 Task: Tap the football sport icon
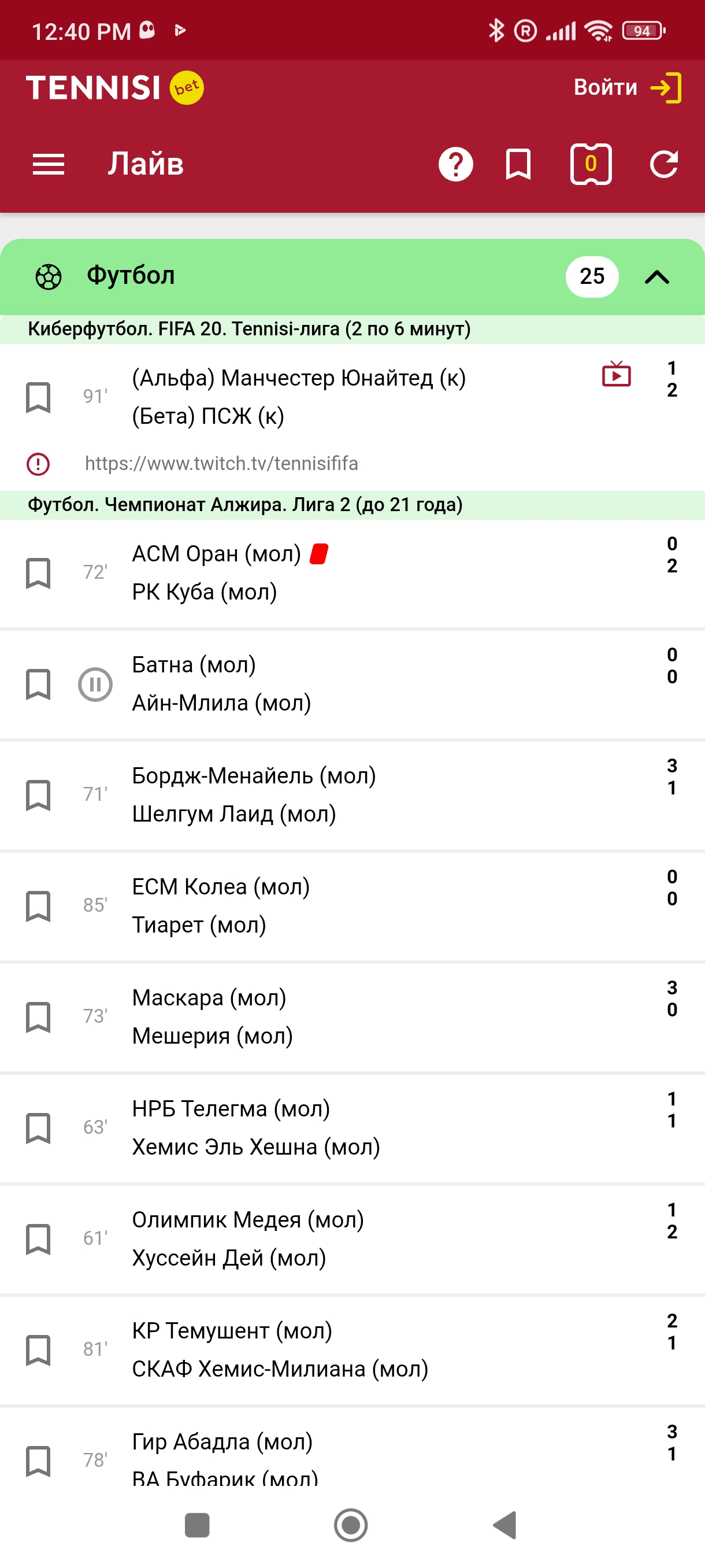48,277
